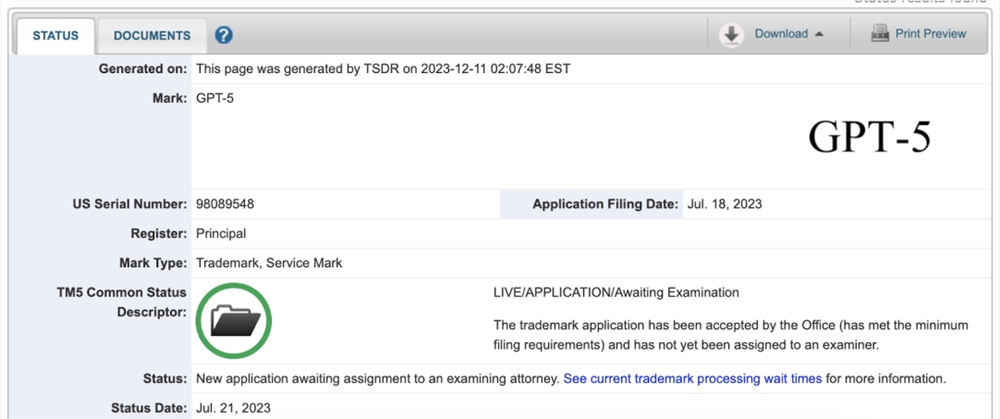Click the serial number 98089548
1000x419 pixels.
pos(225,205)
